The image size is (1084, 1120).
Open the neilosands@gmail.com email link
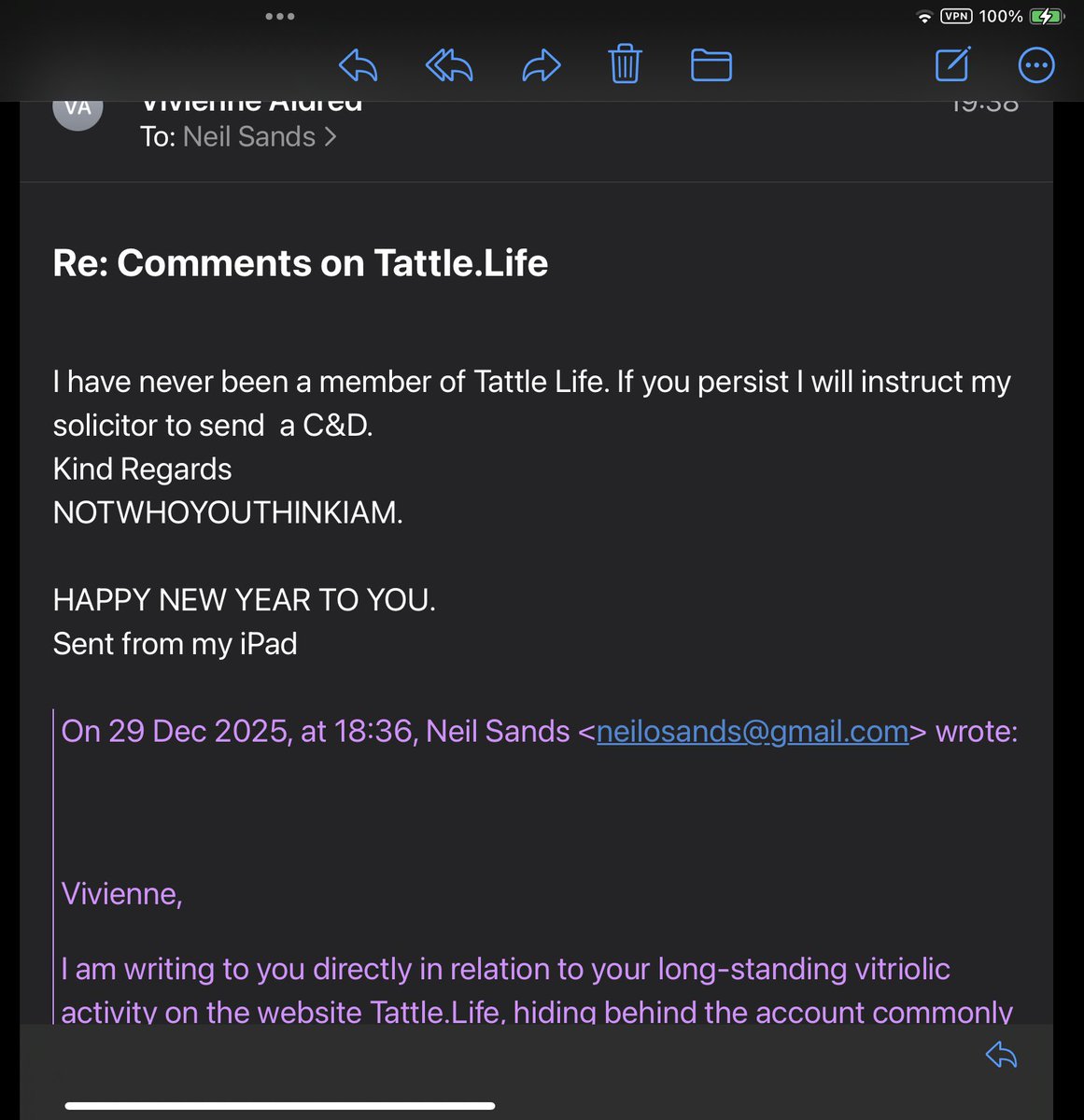(x=752, y=731)
